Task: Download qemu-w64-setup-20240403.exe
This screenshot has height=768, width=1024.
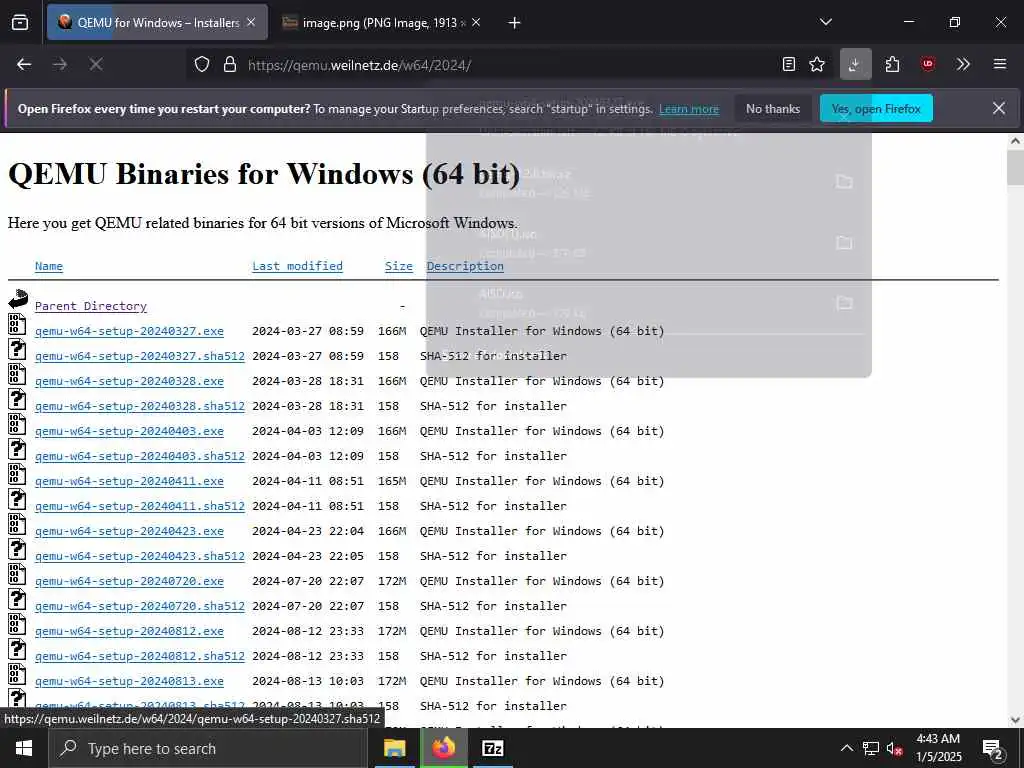Action: (x=129, y=431)
